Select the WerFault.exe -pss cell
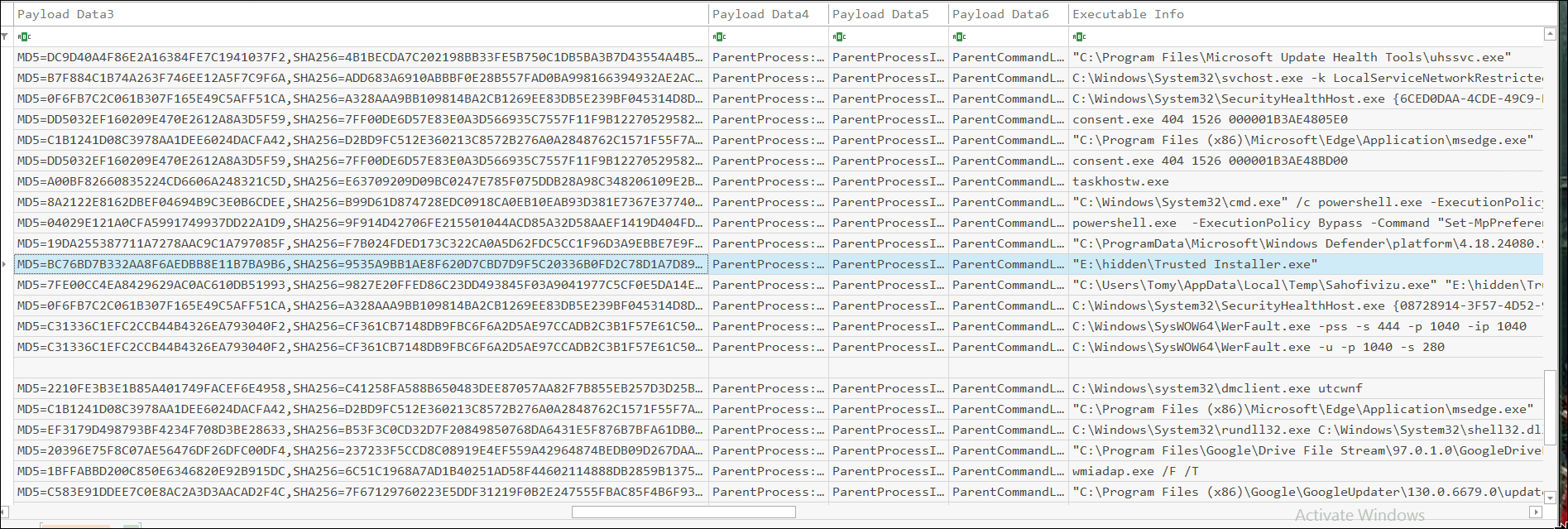This screenshot has height=529, width=1568. tap(1306, 326)
